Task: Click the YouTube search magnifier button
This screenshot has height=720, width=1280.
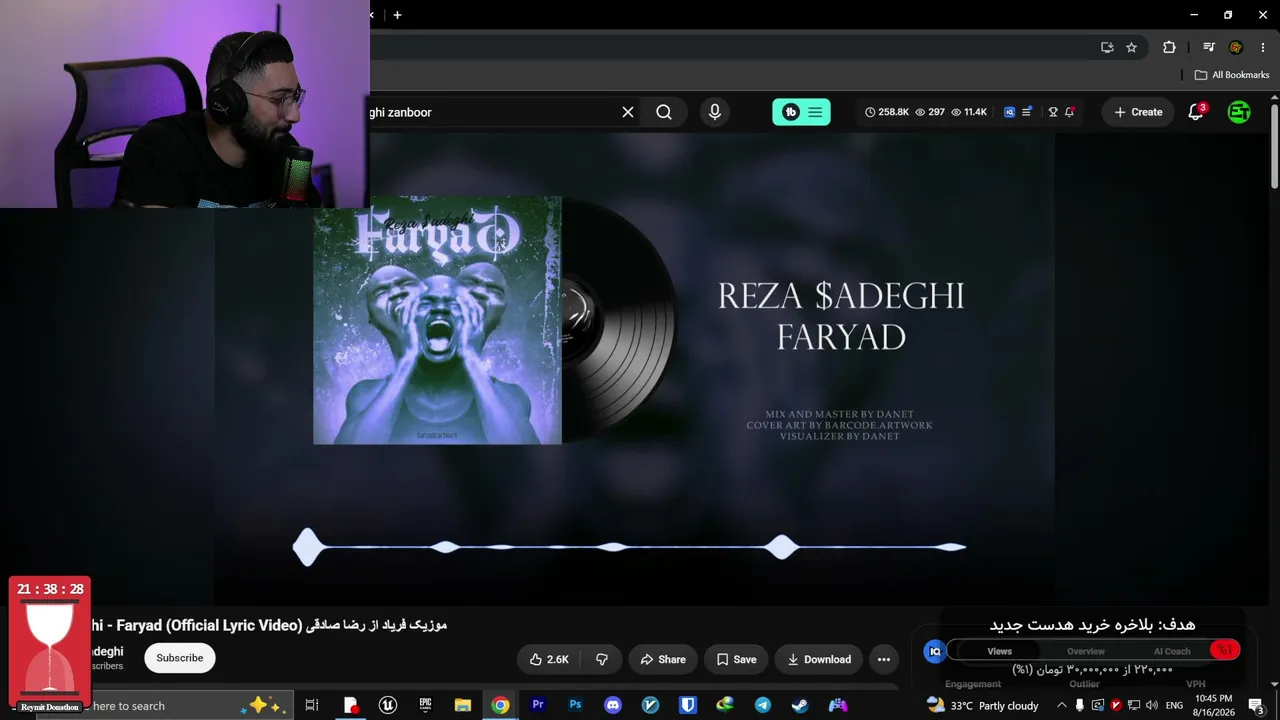Action: tap(664, 112)
